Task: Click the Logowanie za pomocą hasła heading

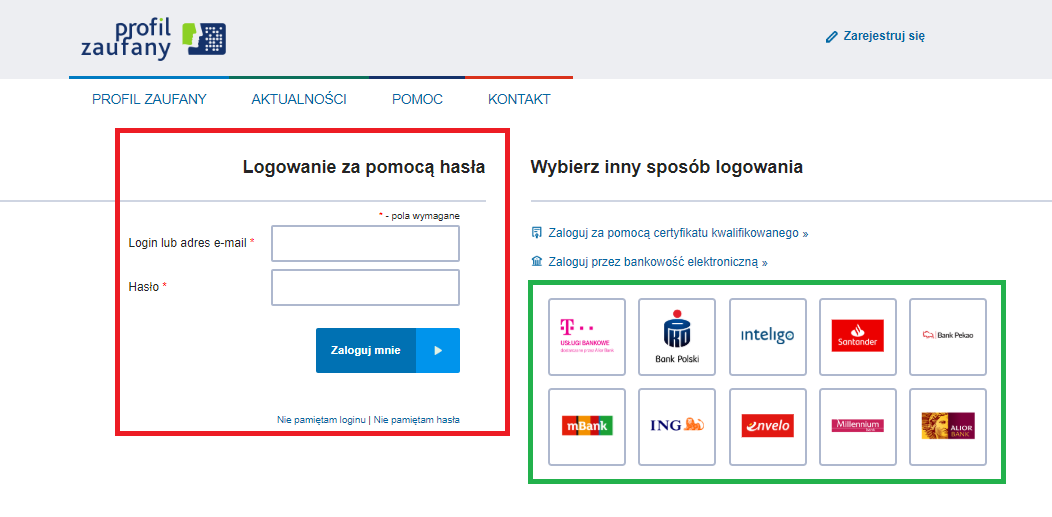Action: click(364, 167)
